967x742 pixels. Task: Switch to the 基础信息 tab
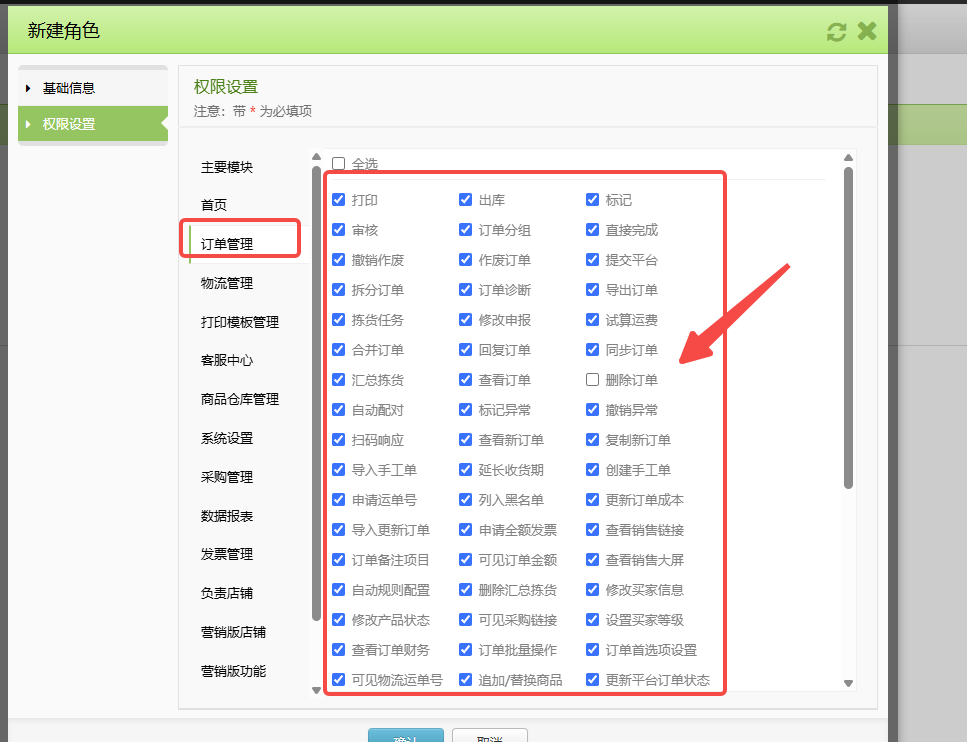[92, 88]
